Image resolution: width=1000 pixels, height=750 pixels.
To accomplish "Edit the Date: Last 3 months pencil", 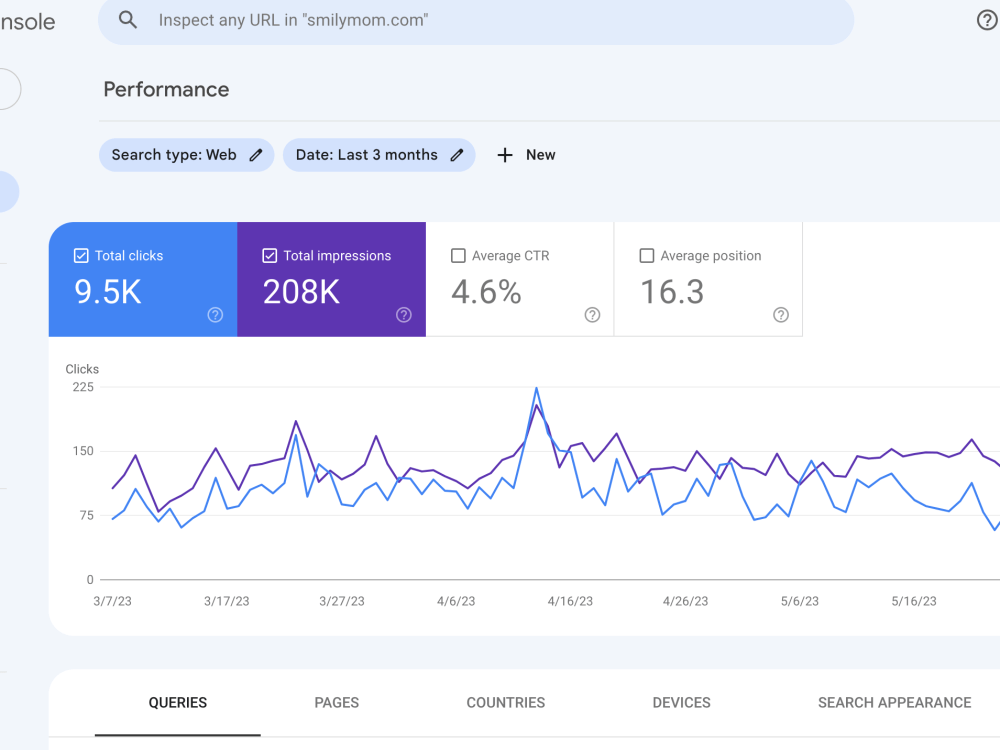I will pyautogui.click(x=457, y=155).
